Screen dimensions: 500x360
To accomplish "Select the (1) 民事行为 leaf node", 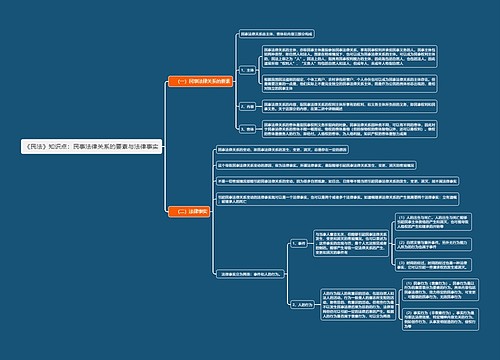I will [440, 290].
